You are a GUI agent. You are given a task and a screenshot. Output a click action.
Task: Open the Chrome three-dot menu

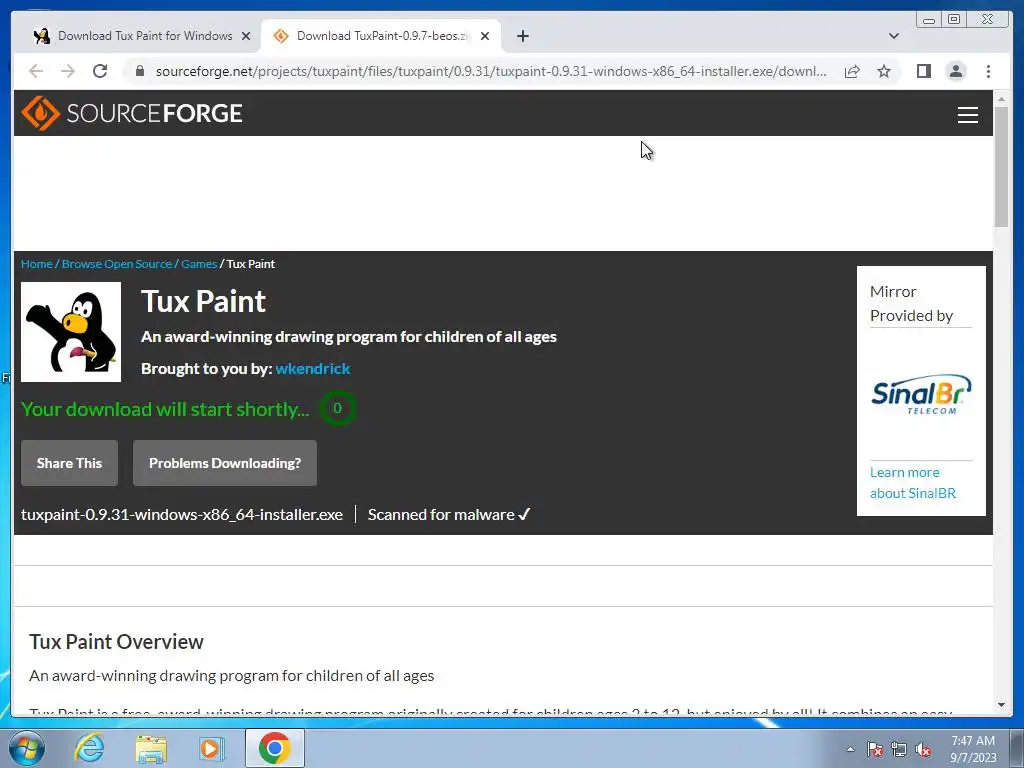pos(988,71)
